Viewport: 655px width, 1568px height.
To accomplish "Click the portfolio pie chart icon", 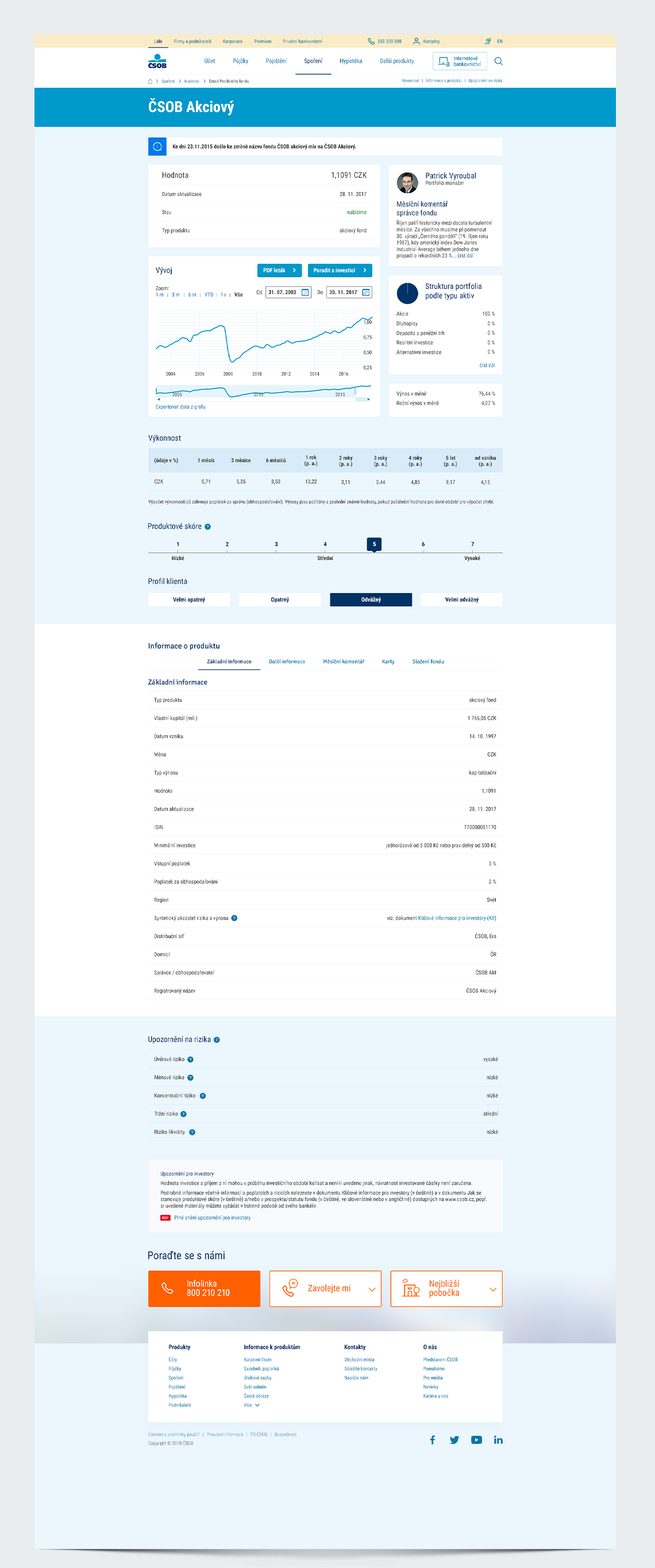I will tap(407, 293).
